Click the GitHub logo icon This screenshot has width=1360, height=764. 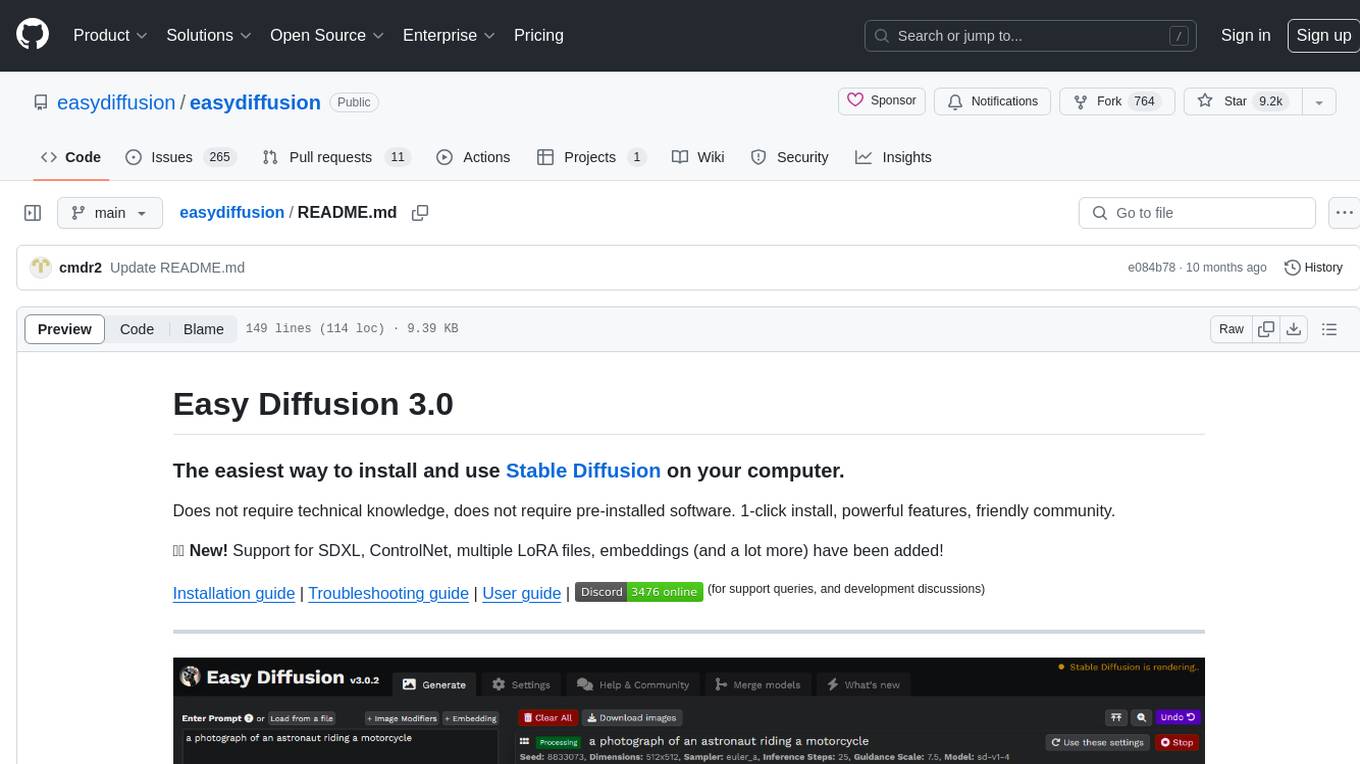[x=33, y=35]
